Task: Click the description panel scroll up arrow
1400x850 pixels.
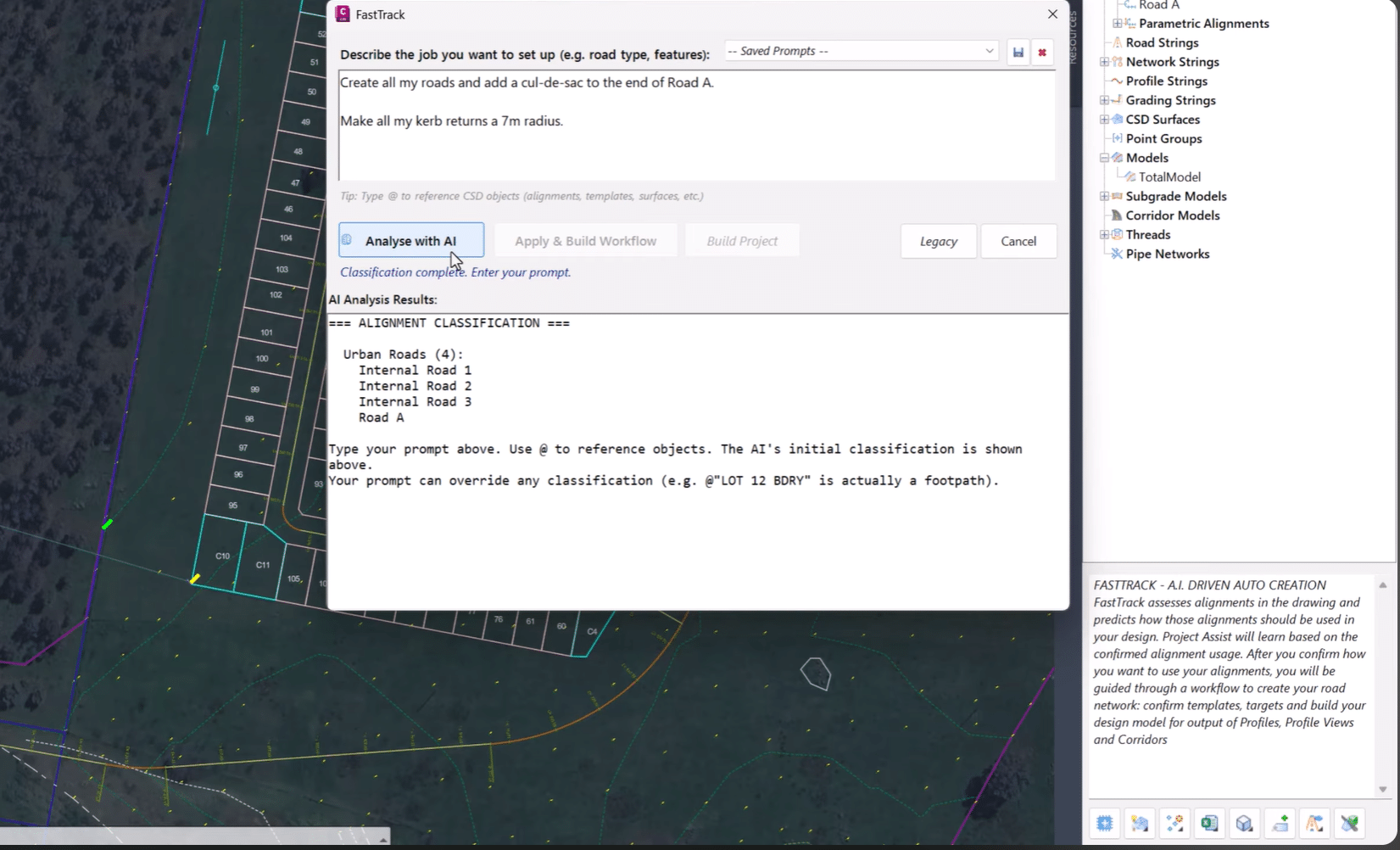Action: (x=1382, y=585)
